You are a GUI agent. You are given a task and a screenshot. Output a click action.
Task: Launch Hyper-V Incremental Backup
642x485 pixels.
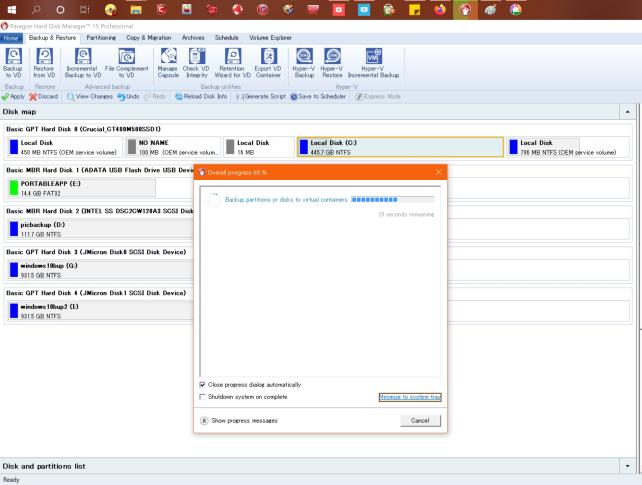pyautogui.click(x=373, y=63)
